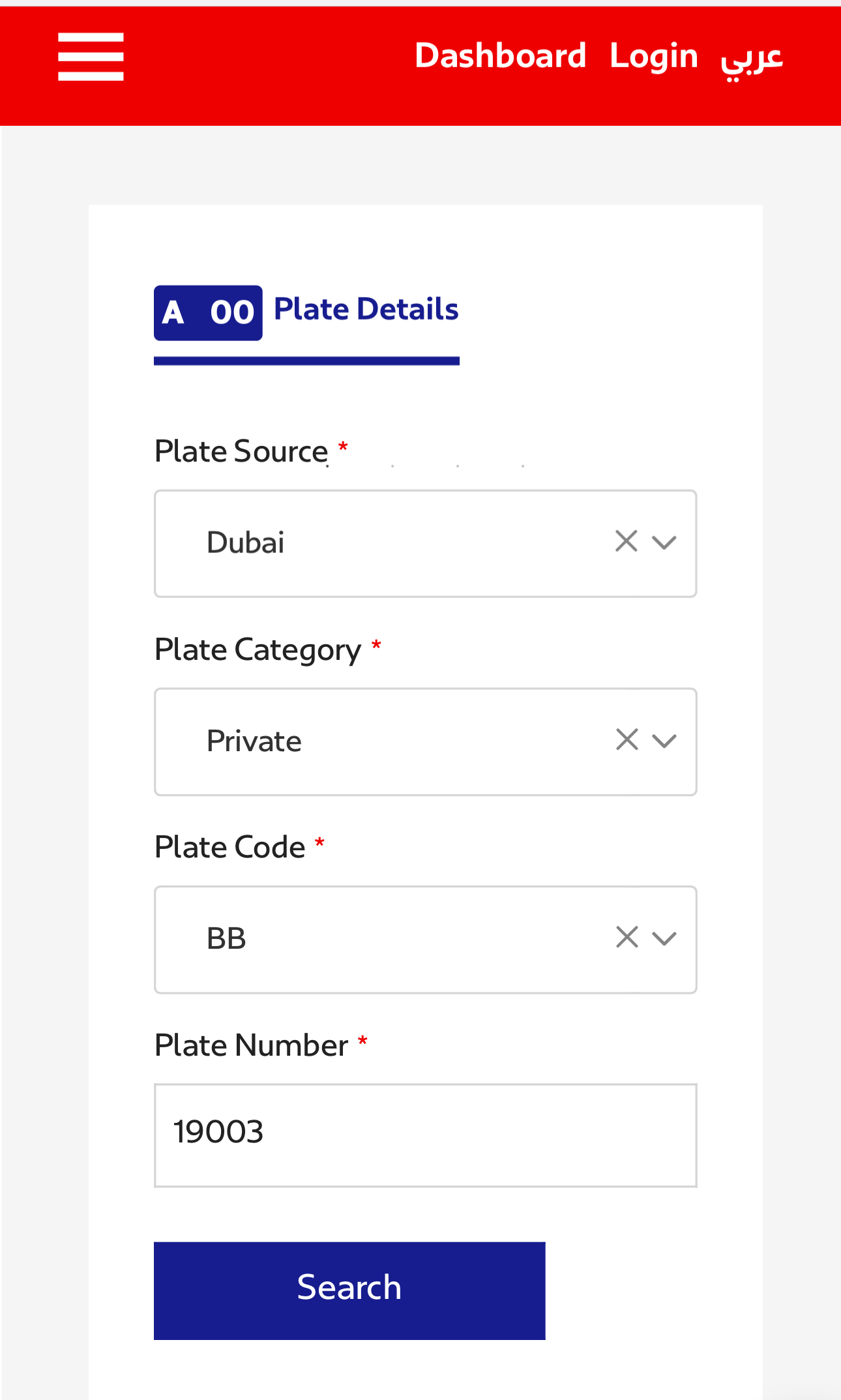The height and width of the screenshot is (1400, 841).
Task: Click the Plate Category label
Action: tap(258, 650)
